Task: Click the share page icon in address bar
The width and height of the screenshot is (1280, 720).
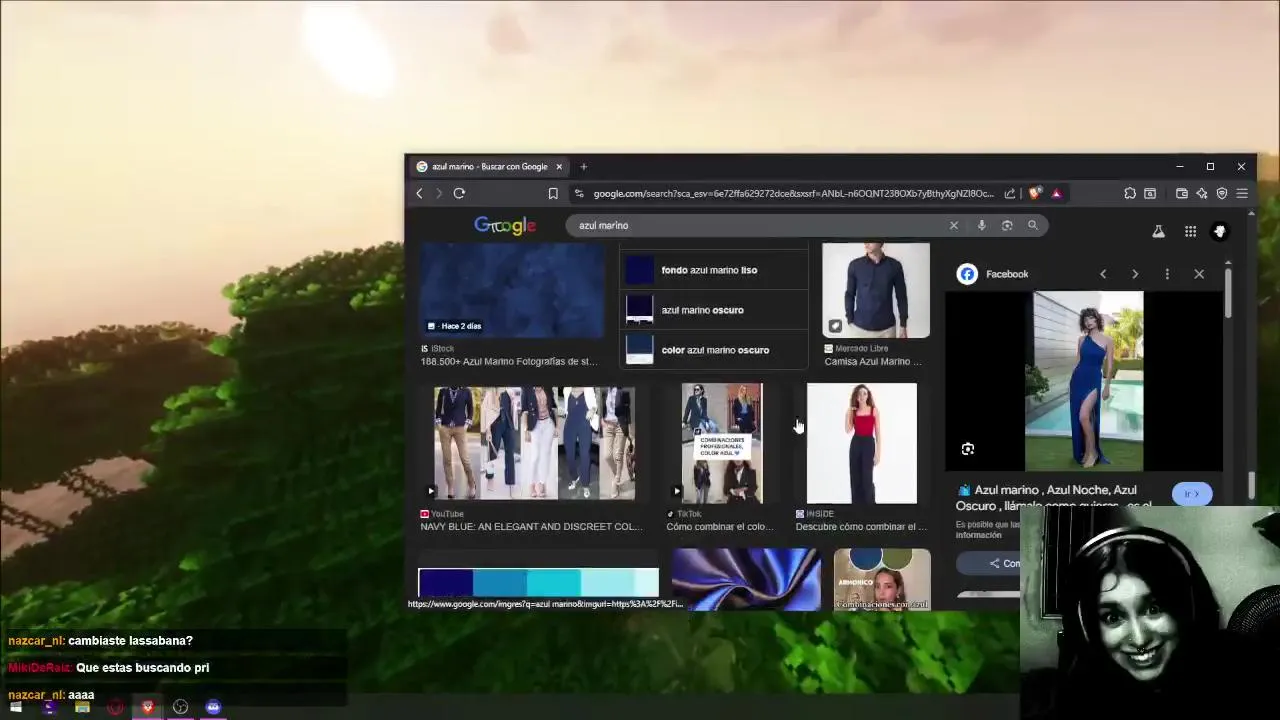Action: pos(1010,193)
